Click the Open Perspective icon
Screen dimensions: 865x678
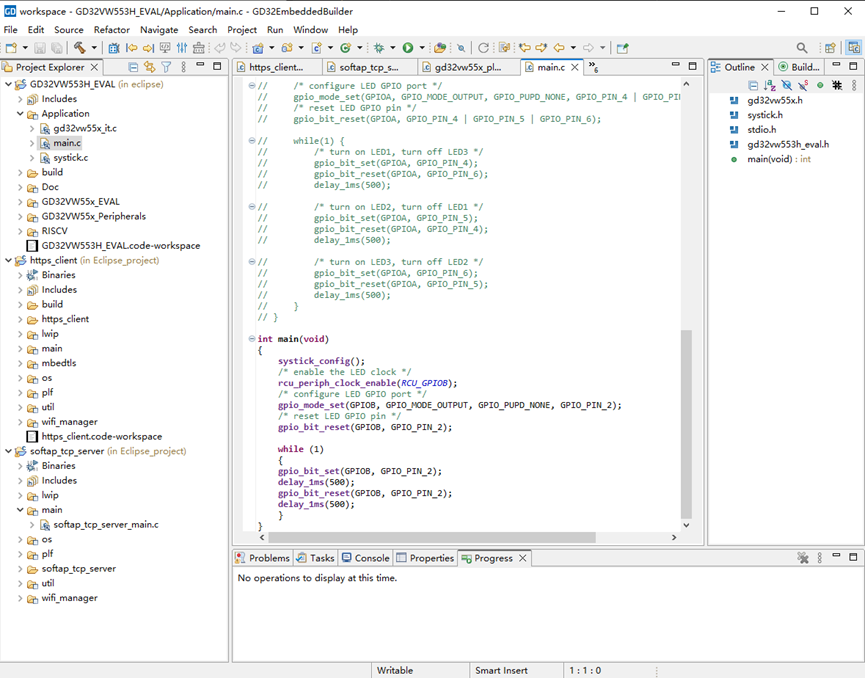tap(830, 48)
